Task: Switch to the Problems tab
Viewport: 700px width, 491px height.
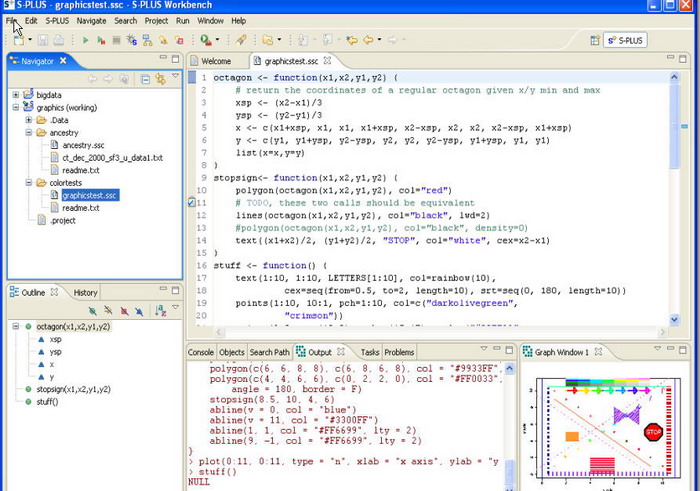Action: coord(400,352)
